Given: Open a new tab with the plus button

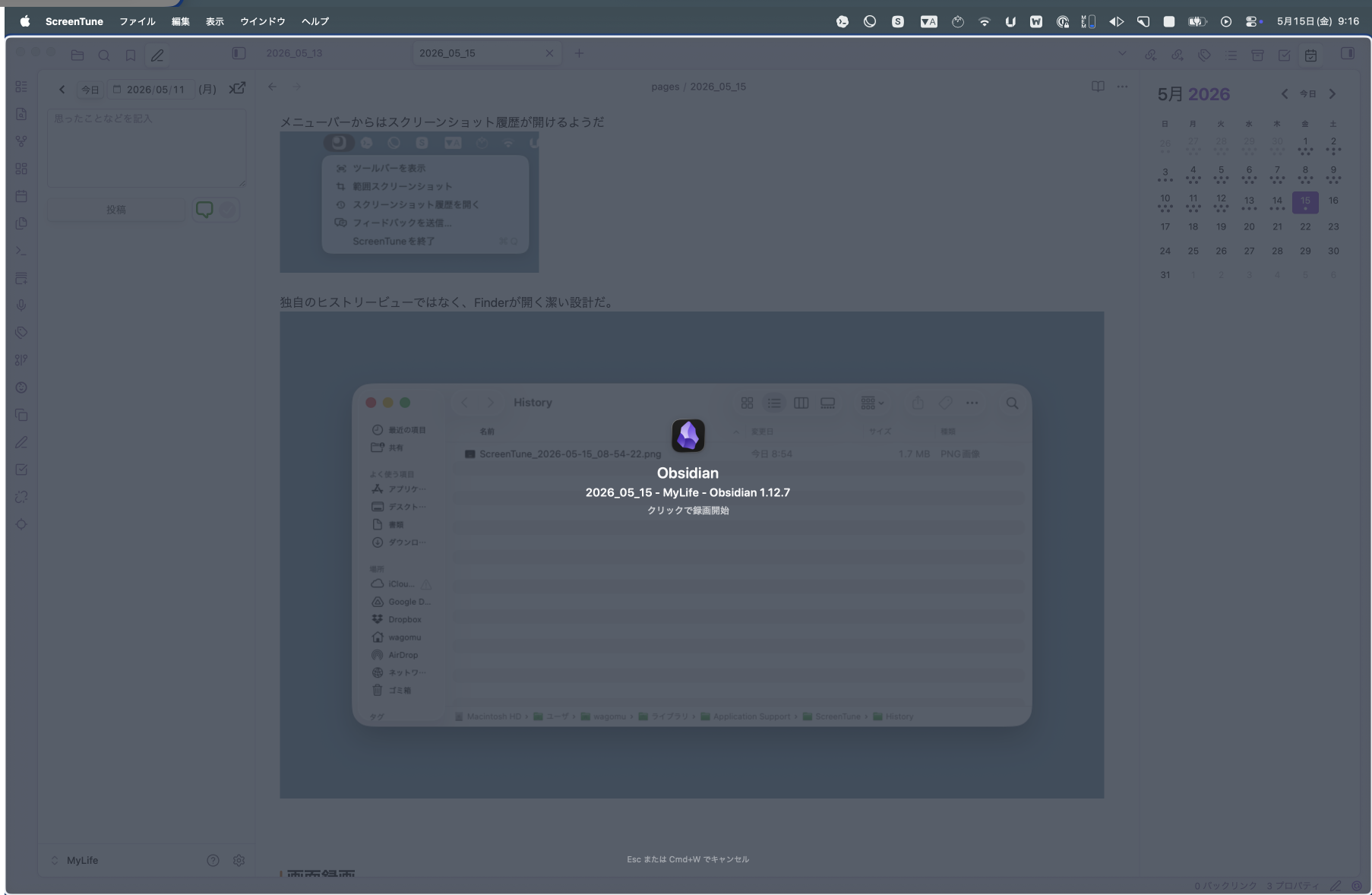Looking at the screenshot, I should click(579, 53).
